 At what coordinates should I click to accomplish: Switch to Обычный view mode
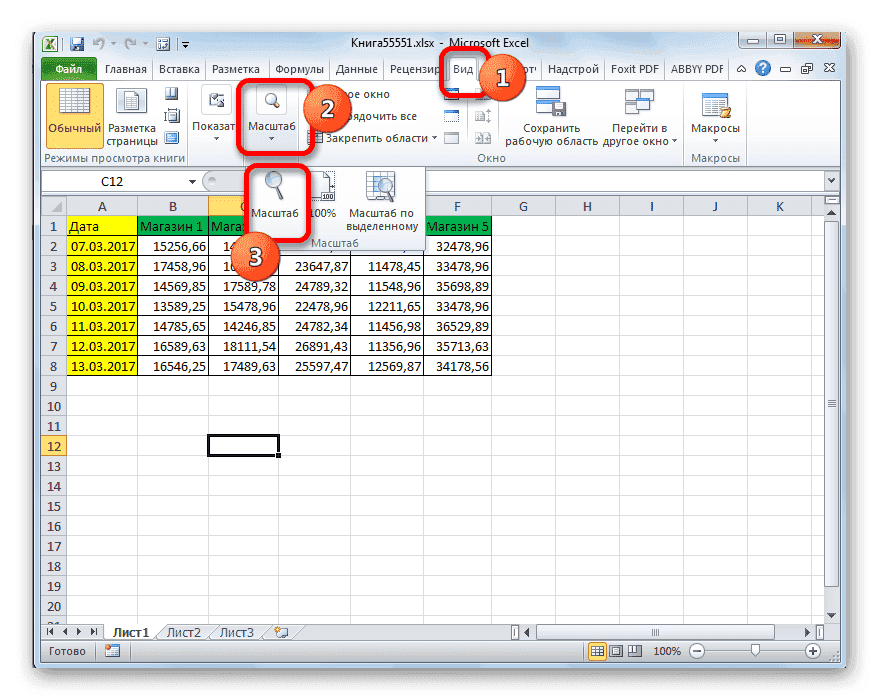(x=73, y=110)
